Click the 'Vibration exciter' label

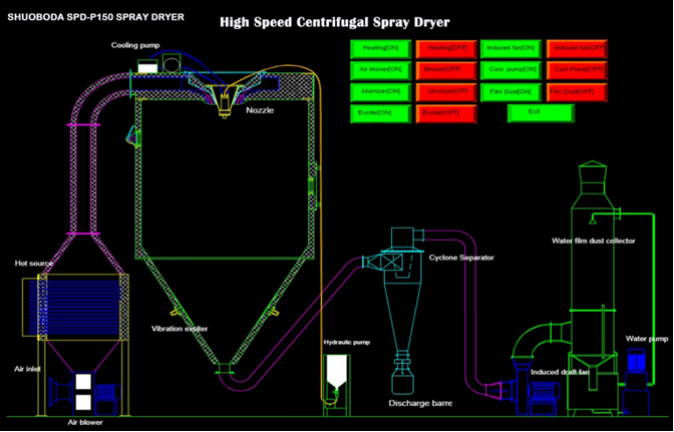click(179, 329)
